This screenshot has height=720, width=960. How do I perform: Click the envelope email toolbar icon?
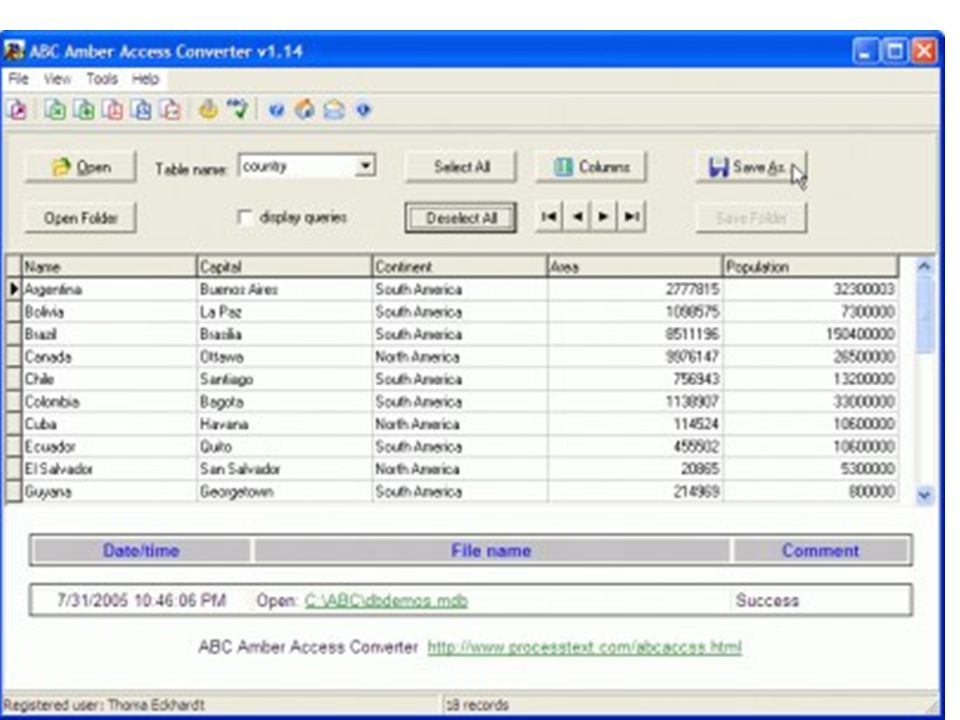click(x=334, y=110)
